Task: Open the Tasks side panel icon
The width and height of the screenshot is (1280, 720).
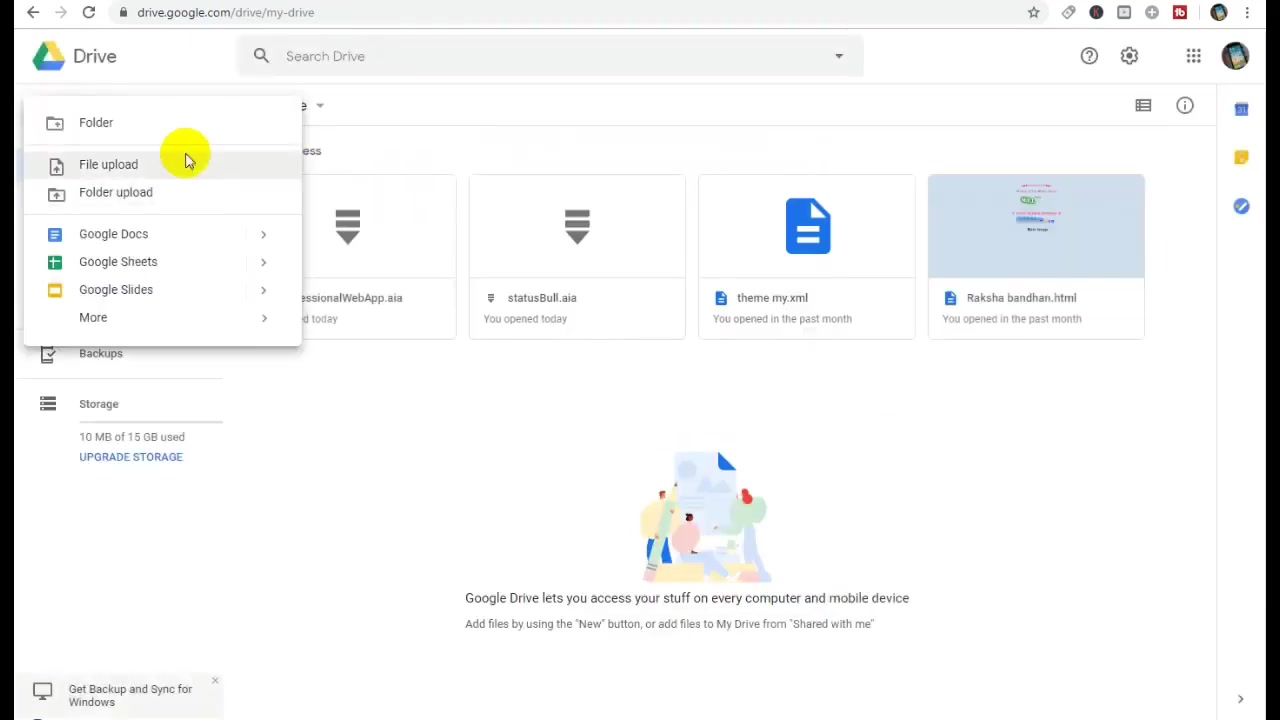Action: (x=1241, y=206)
